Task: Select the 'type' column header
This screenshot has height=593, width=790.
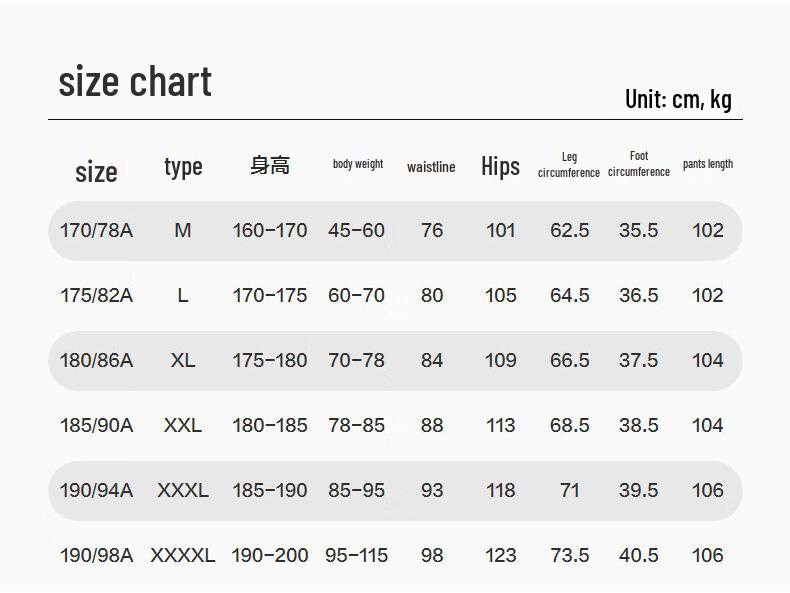Action: click(183, 167)
